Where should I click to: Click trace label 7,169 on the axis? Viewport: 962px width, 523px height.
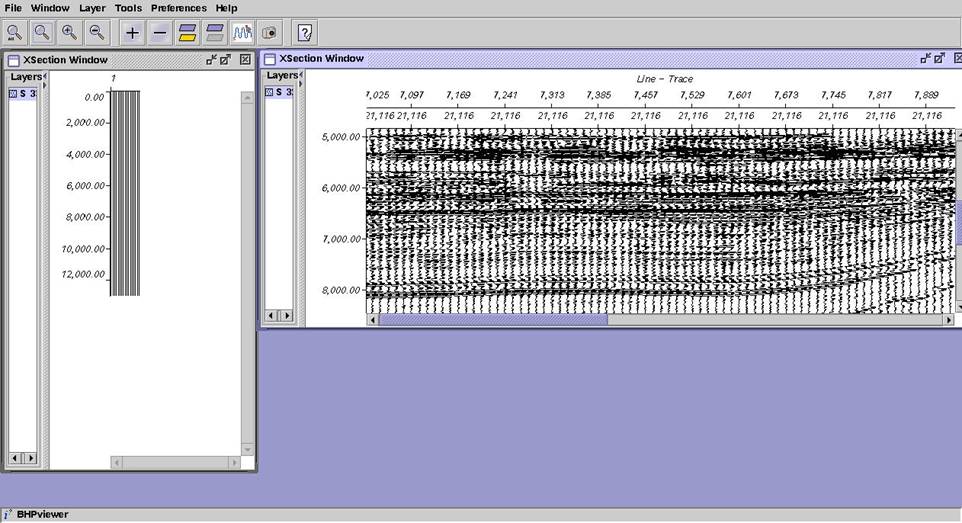pos(458,95)
